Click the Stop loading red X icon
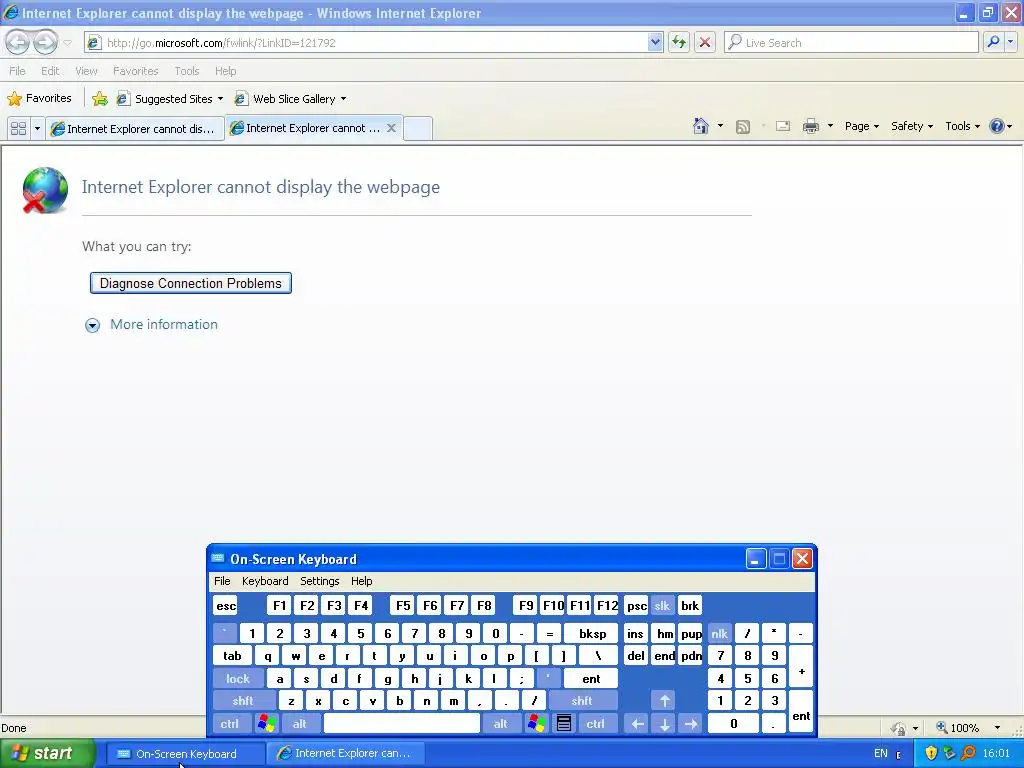The width and height of the screenshot is (1024, 768). point(705,42)
